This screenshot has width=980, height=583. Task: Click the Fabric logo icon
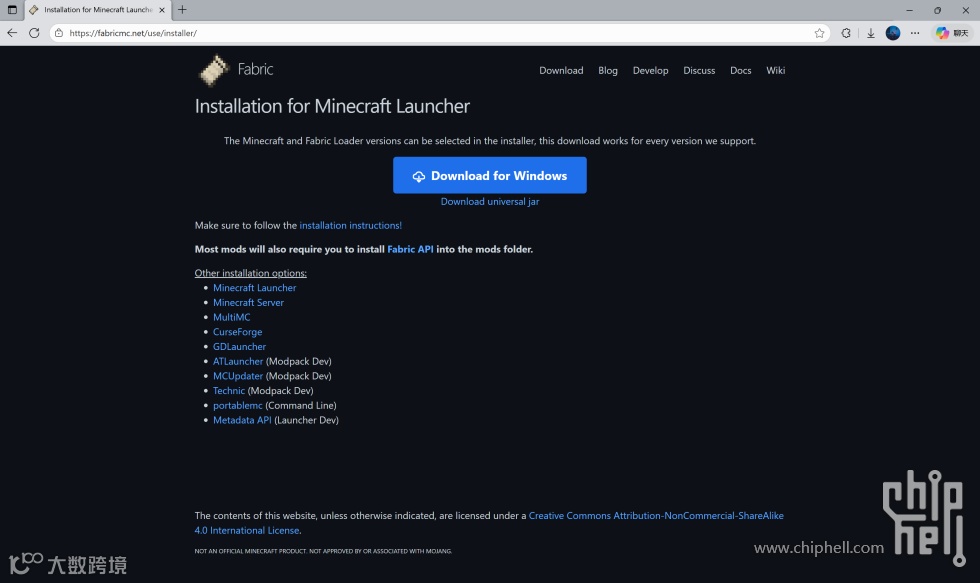click(214, 70)
